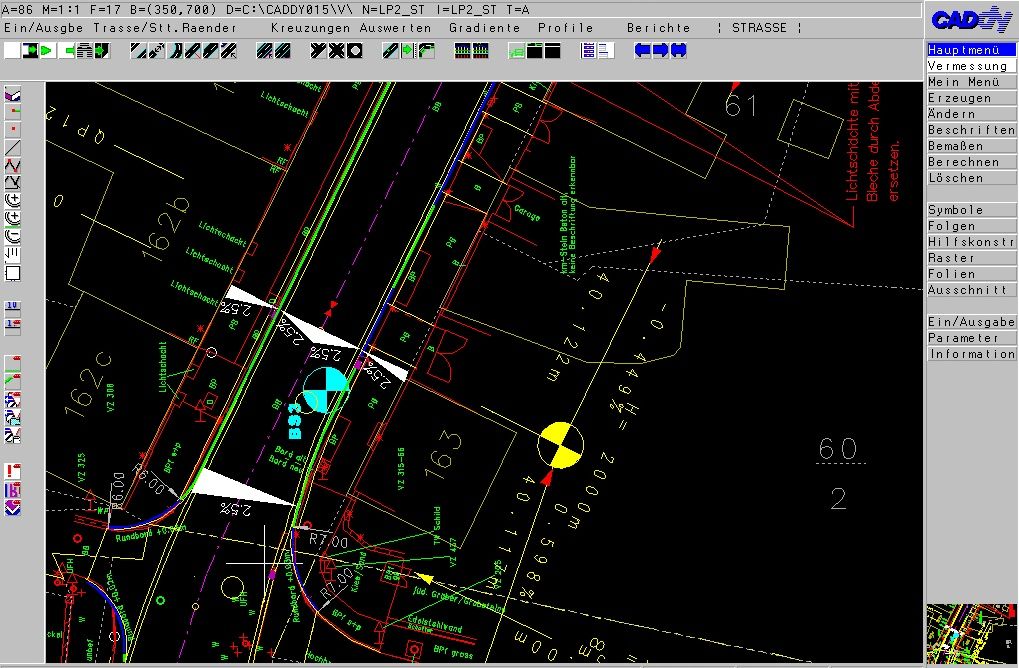
Task: Click the blue right arrow toolbar icon
Action: [x=660, y=49]
